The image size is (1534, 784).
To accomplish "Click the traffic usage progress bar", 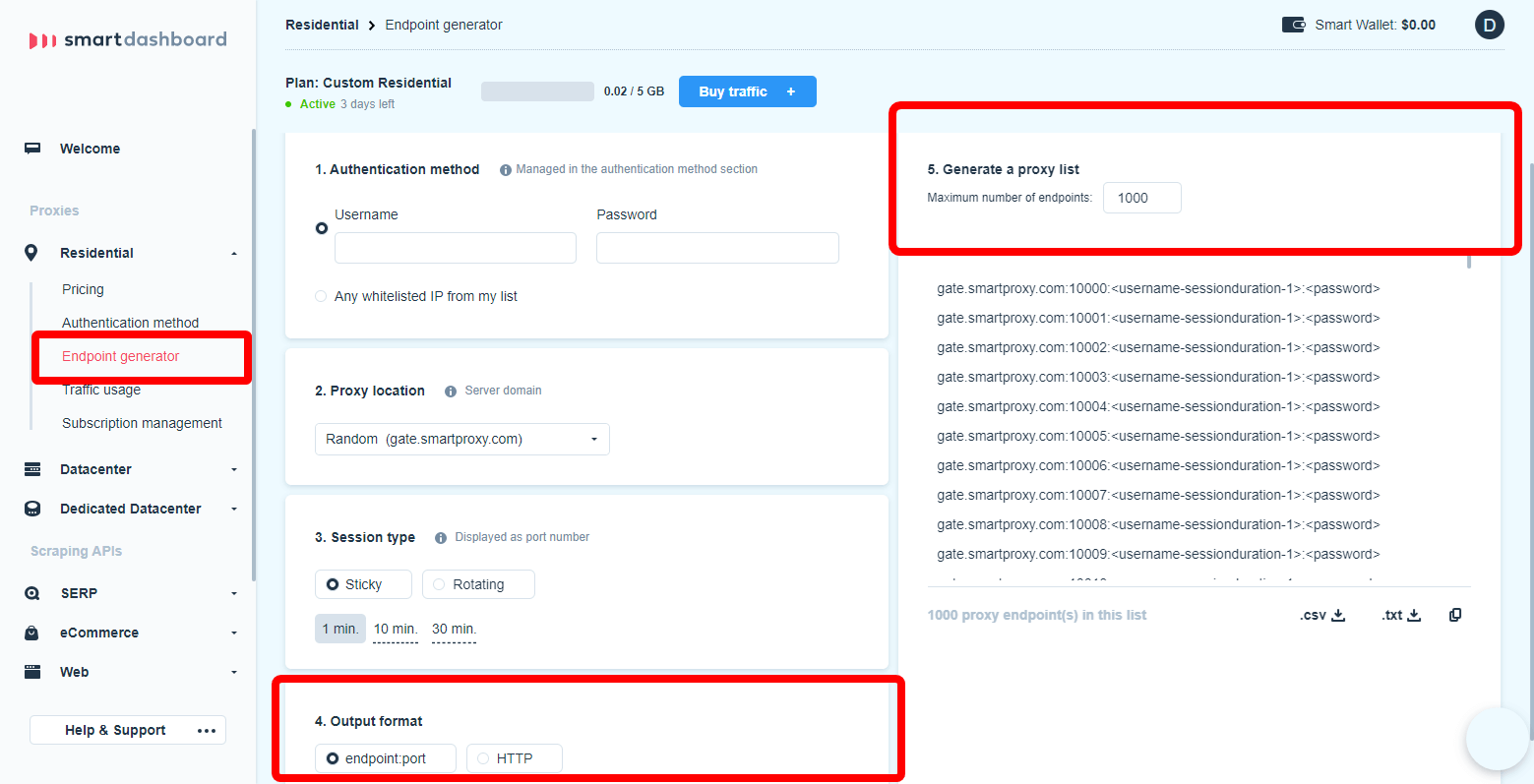I will pyautogui.click(x=537, y=91).
